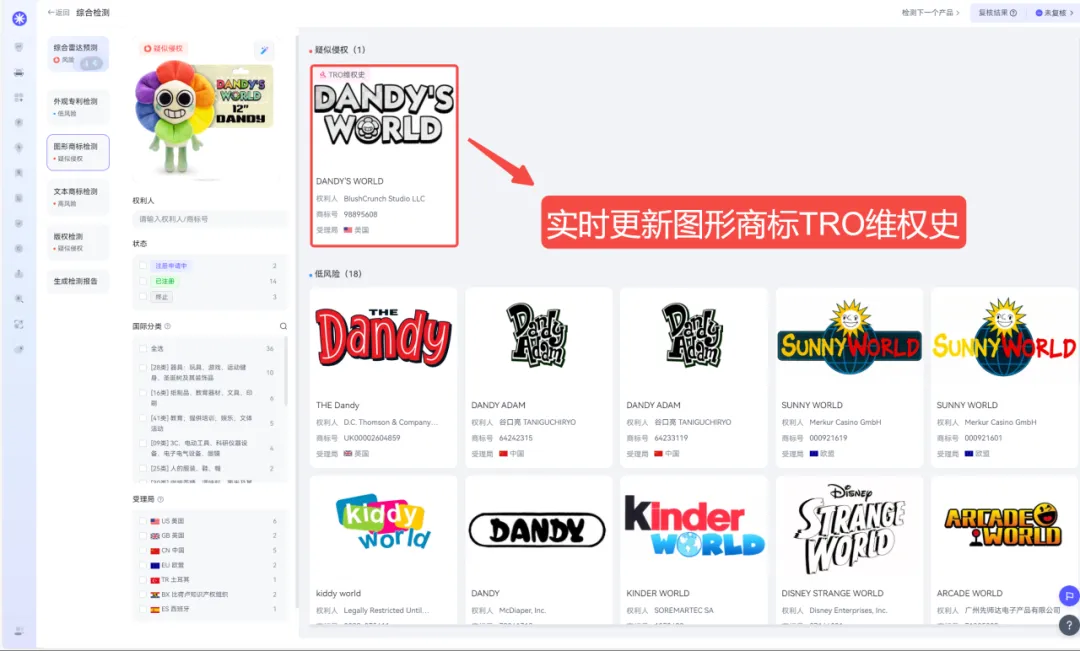Open SUNNY WORLD card number 000921601
This screenshot has width=1080, height=651.
coord(1004,378)
